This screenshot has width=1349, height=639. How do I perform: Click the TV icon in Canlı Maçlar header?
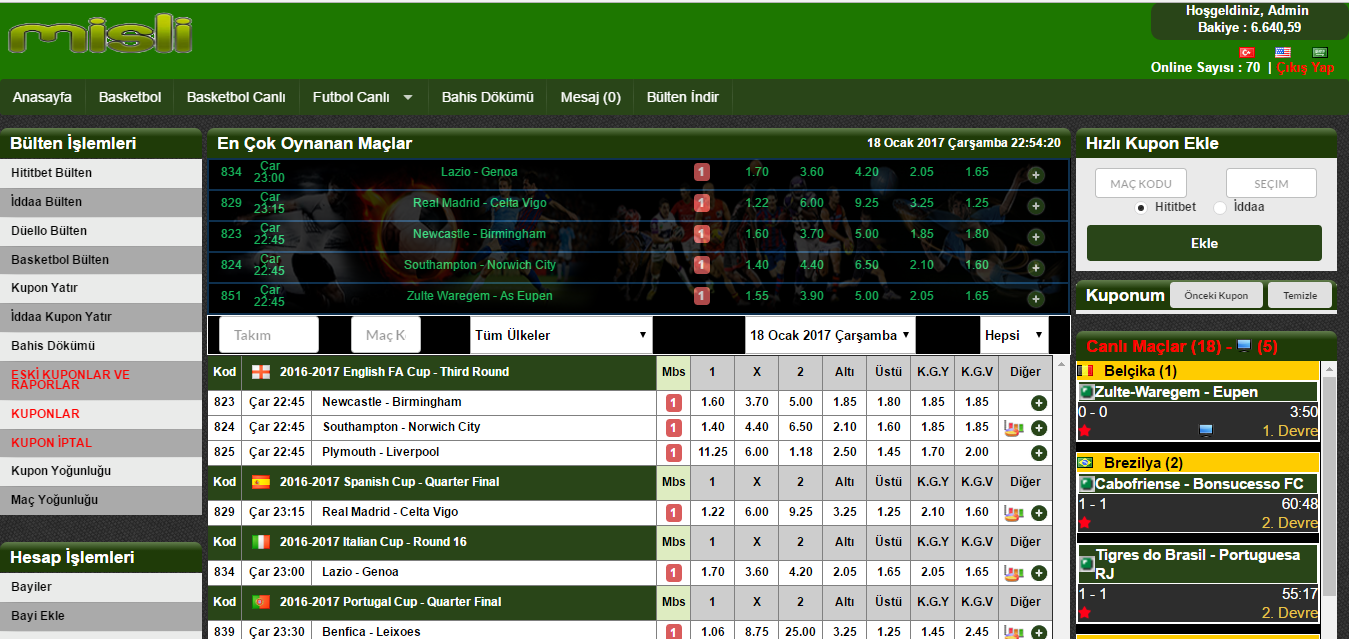coord(1244,346)
